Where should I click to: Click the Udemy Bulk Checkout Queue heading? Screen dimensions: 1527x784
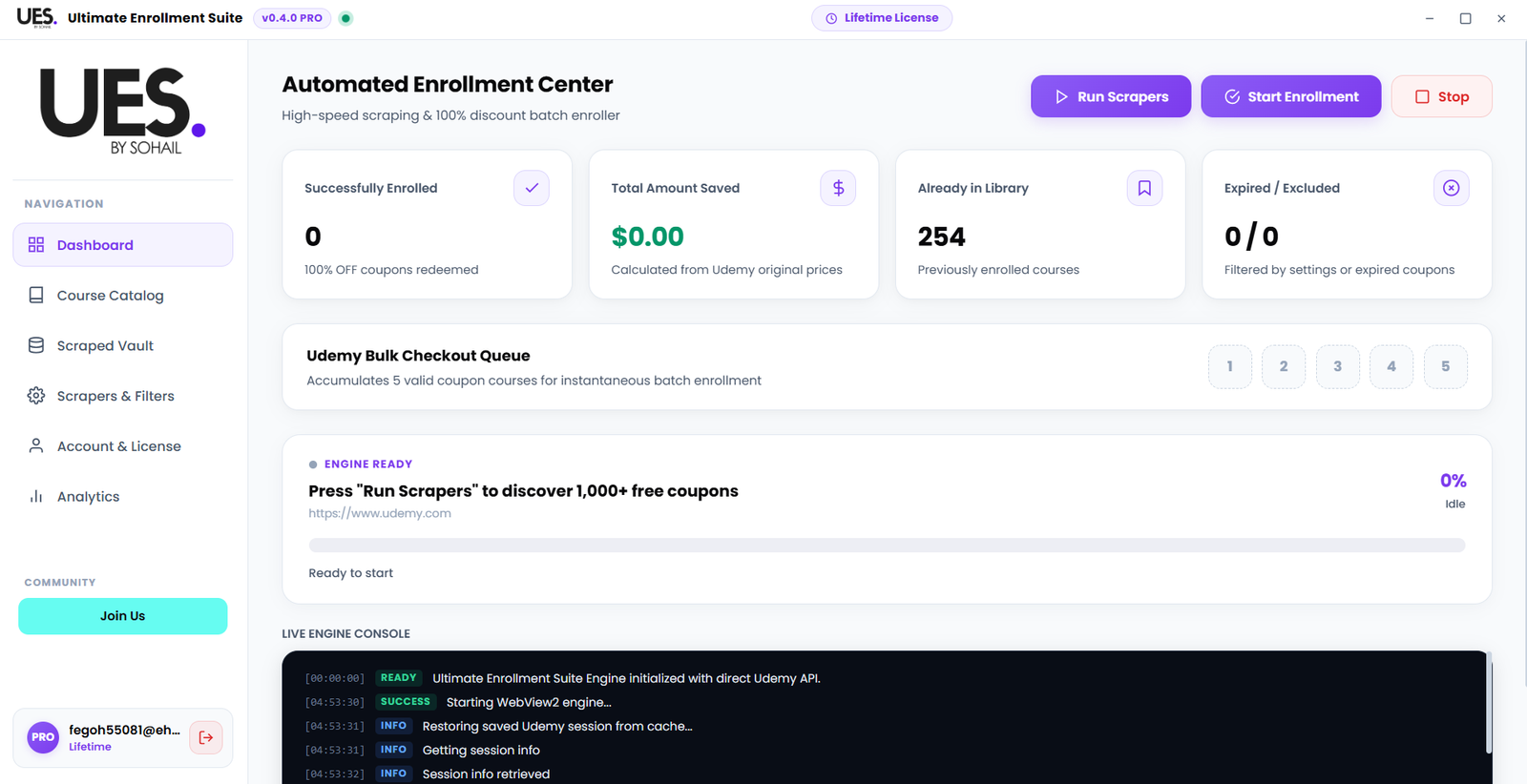(x=418, y=356)
